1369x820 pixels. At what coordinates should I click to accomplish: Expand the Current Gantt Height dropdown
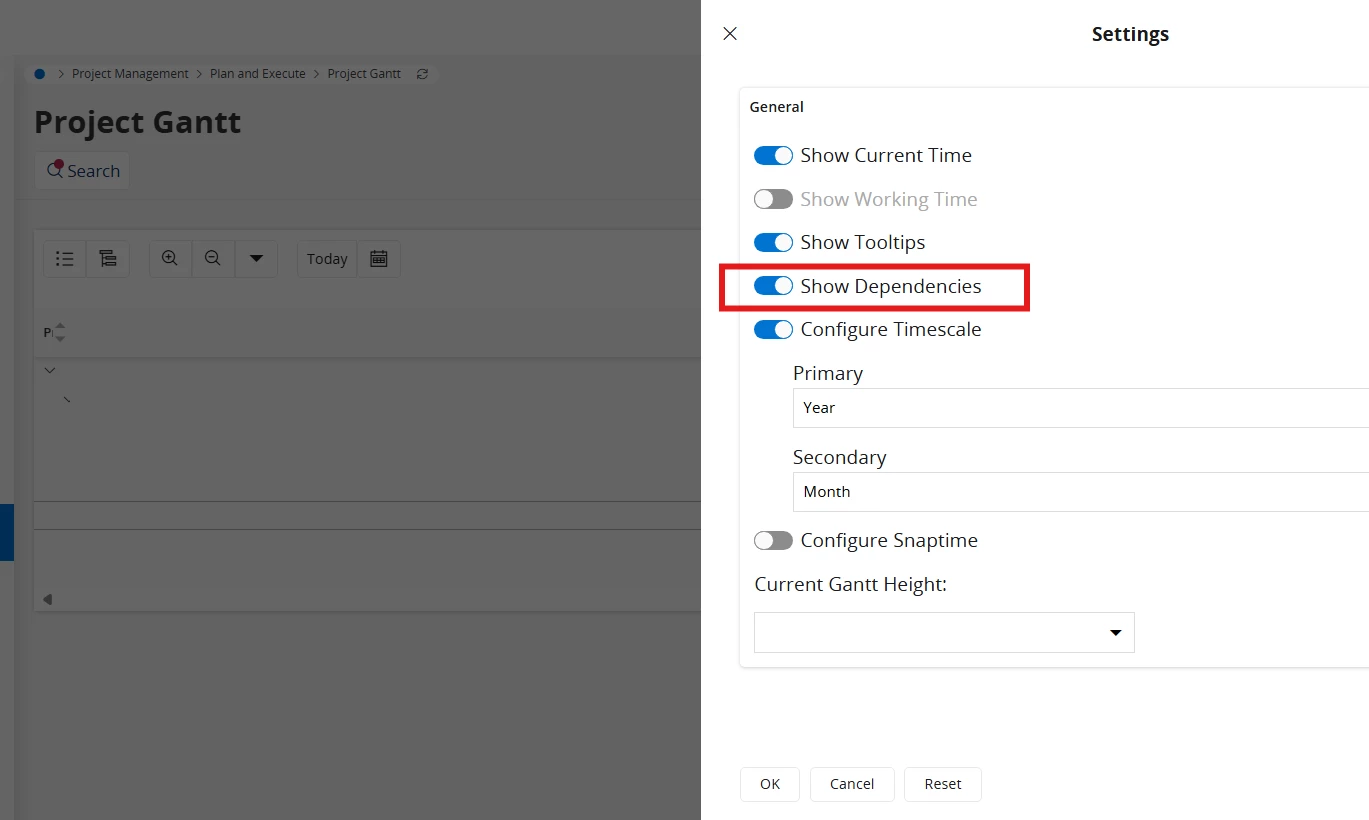coord(944,633)
